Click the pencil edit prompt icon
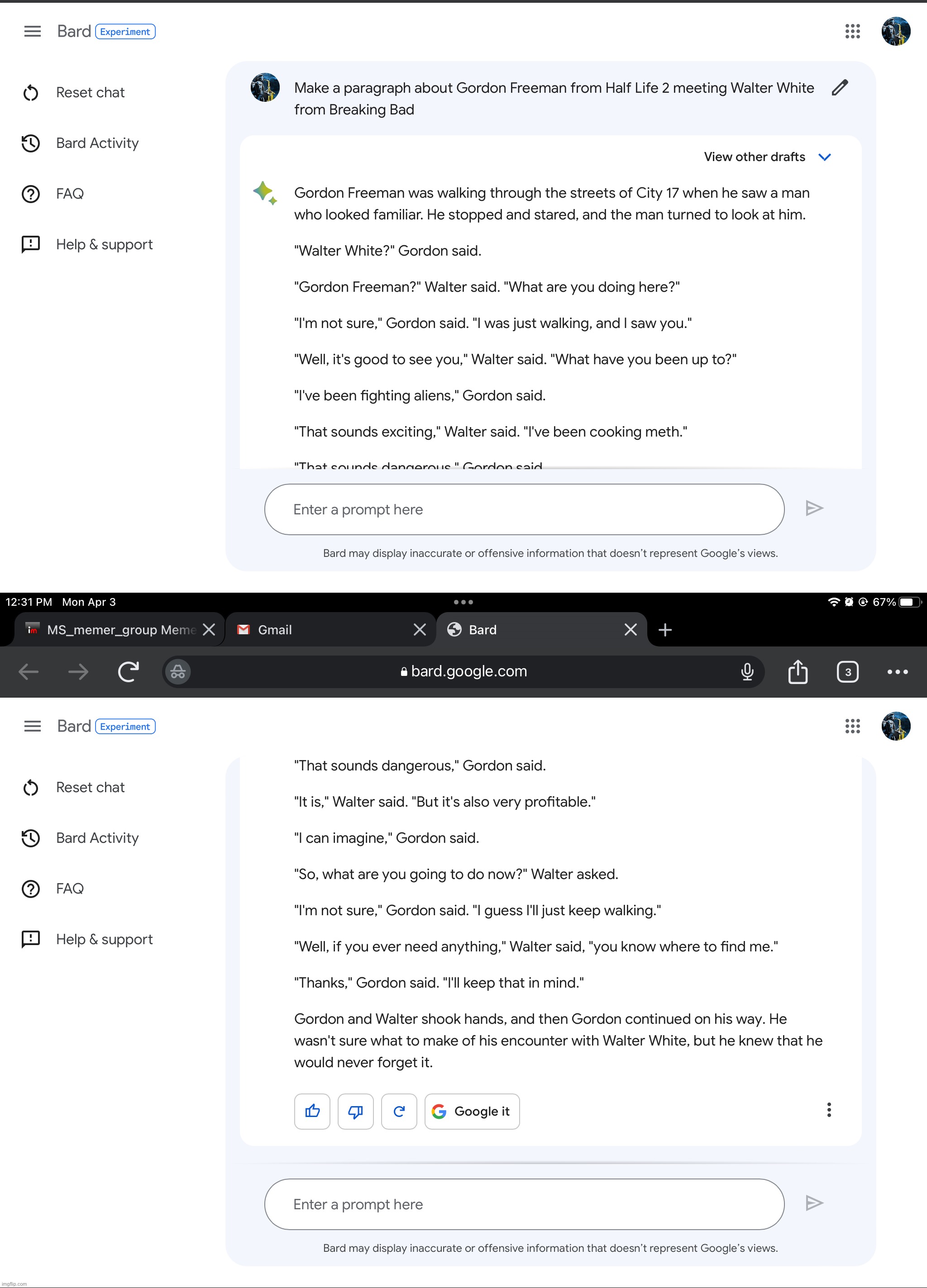Screen dimensions: 927x1288 click(840, 87)
